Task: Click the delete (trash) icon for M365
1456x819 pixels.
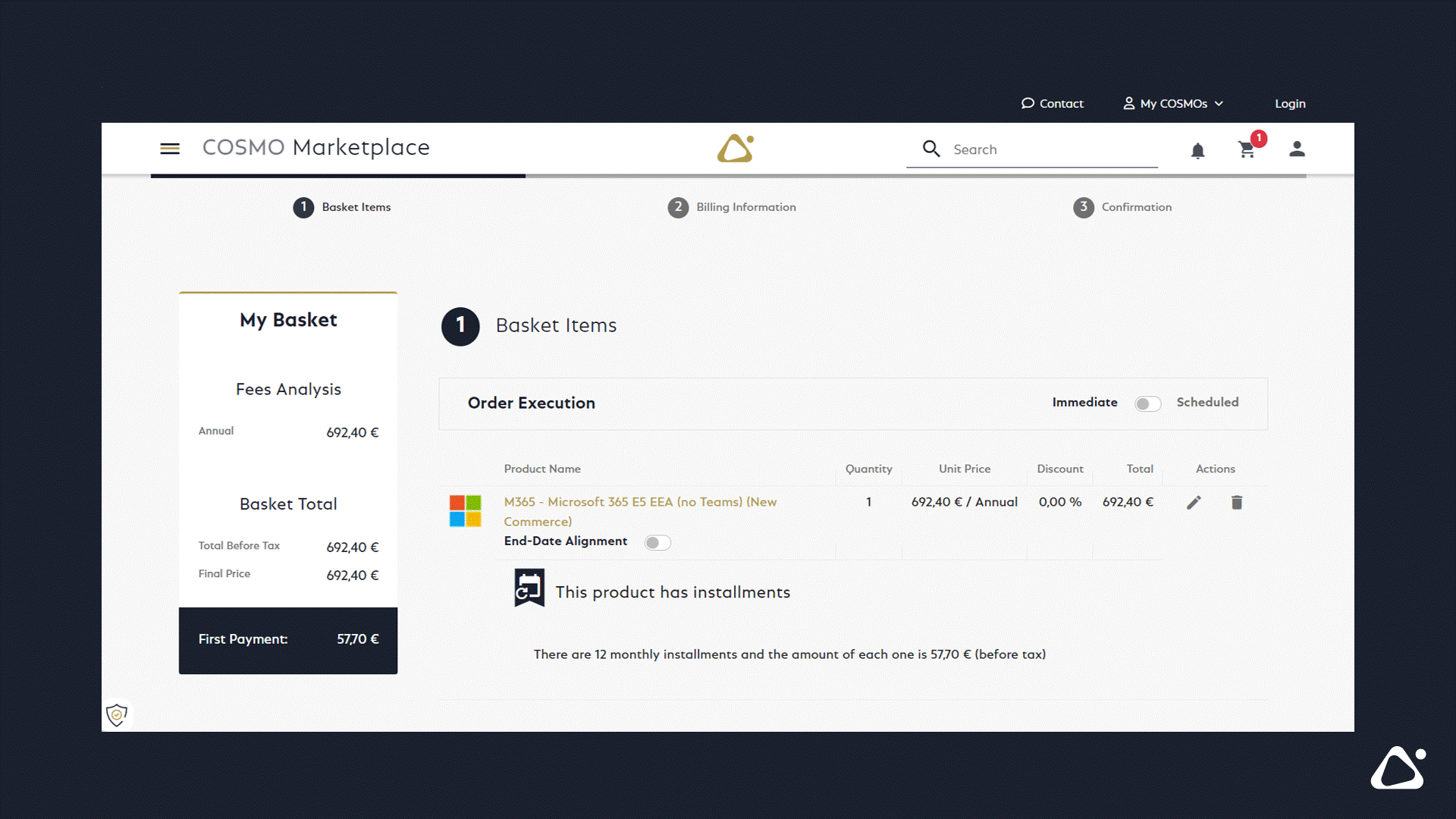Action: click(1237, 501)
